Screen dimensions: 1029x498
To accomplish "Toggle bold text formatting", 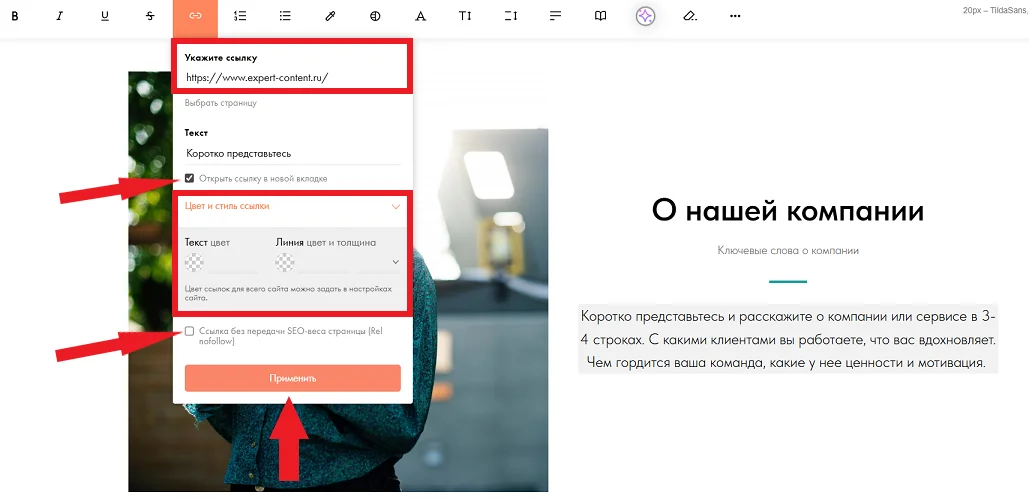I will (14, 16).
